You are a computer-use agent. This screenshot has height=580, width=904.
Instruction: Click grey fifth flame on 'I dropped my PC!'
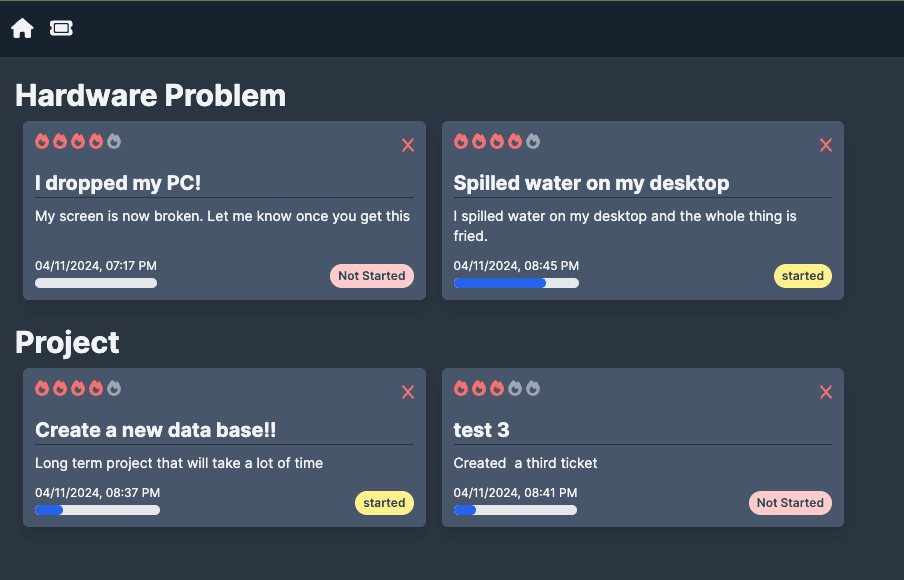(114, 141)
